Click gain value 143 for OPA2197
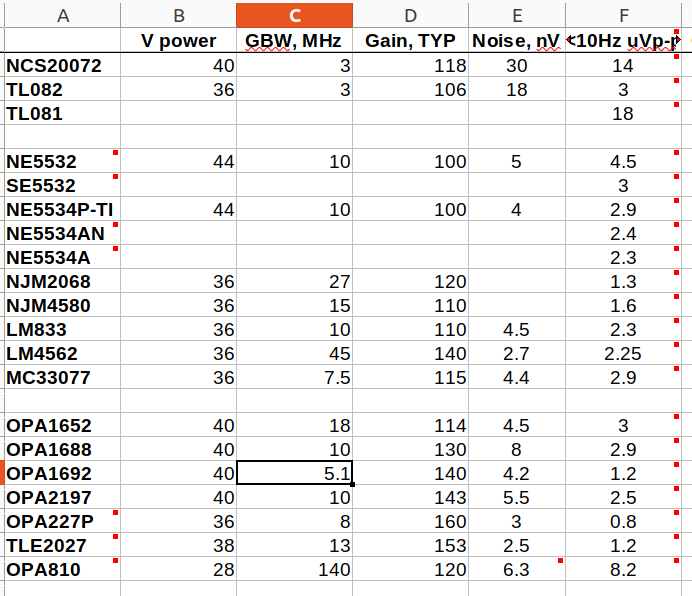The height and width of the screenshot is (596, 692). pos(410,497)
